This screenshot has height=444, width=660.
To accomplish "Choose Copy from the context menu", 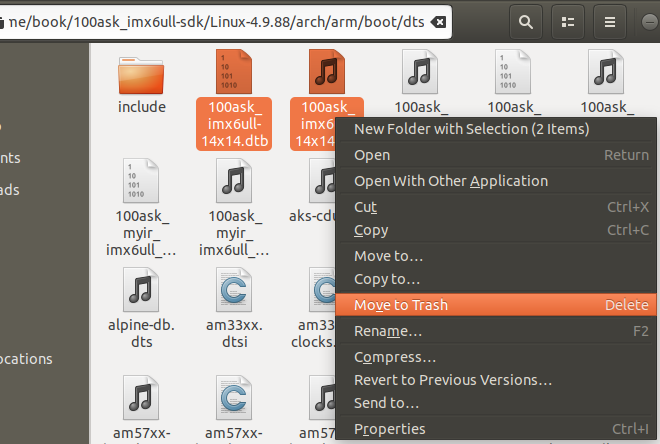I will [496, 230].
